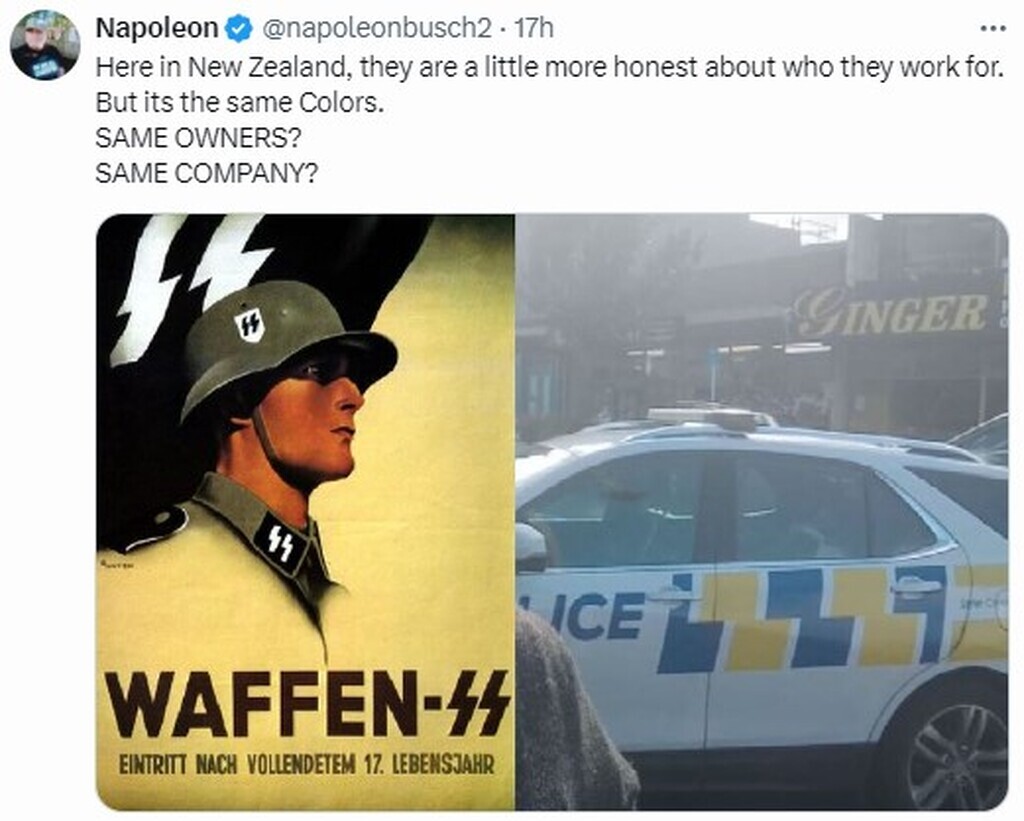The height and width of the screenshot is (821, 1024).
Task: Open the @napoleonbusch2 handle link
Action: pyautogui.click(x=376, y=28)
